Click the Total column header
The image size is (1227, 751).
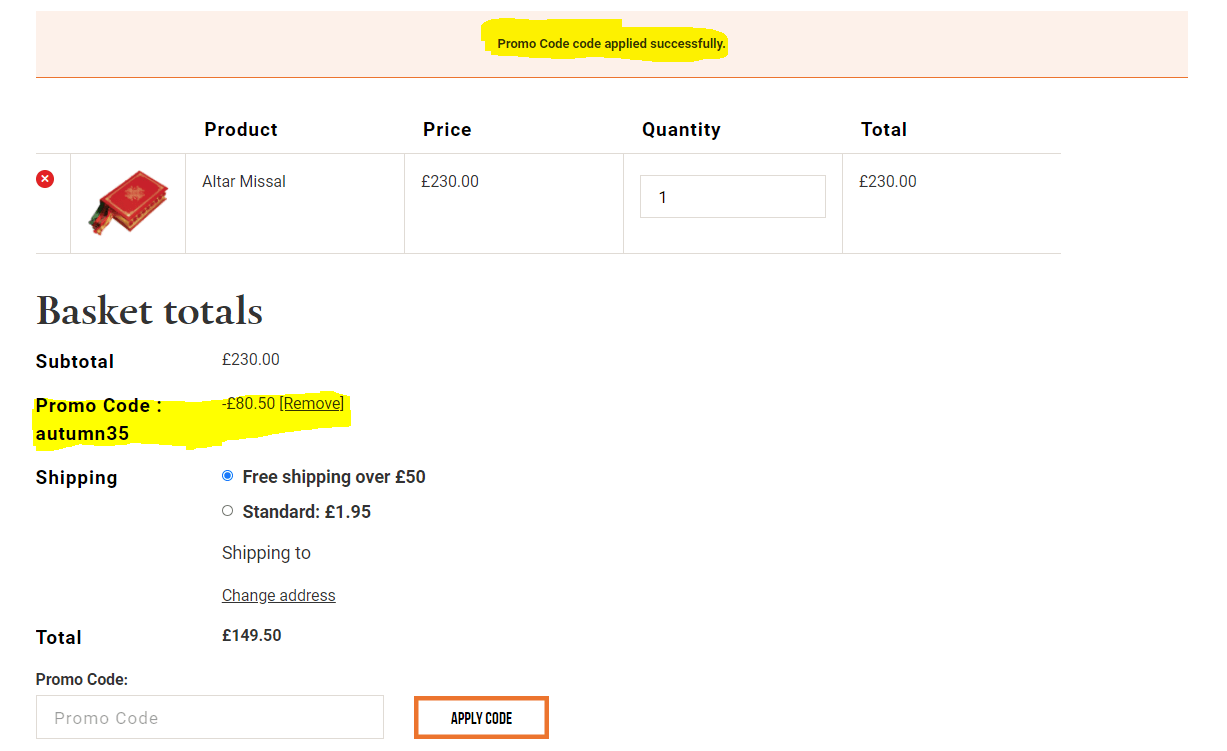click(884, 129)
